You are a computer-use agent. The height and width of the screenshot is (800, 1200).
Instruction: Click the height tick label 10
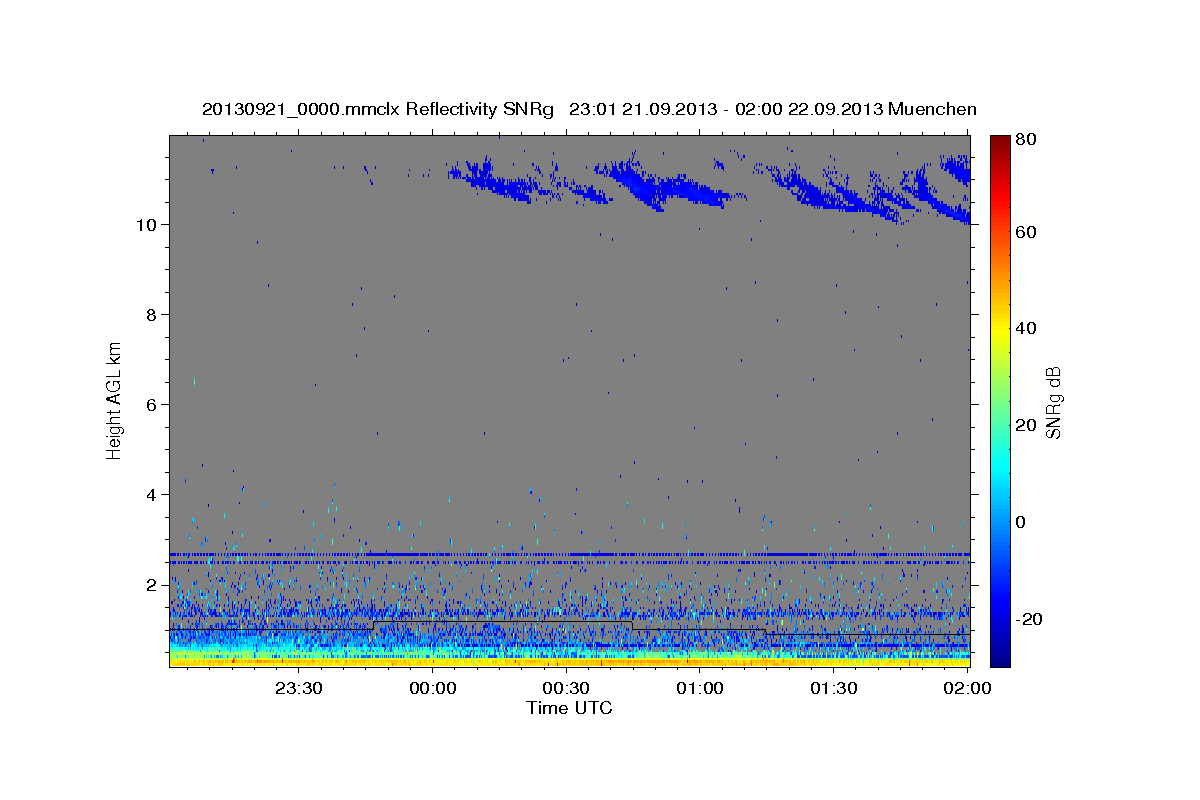[146, 225]
